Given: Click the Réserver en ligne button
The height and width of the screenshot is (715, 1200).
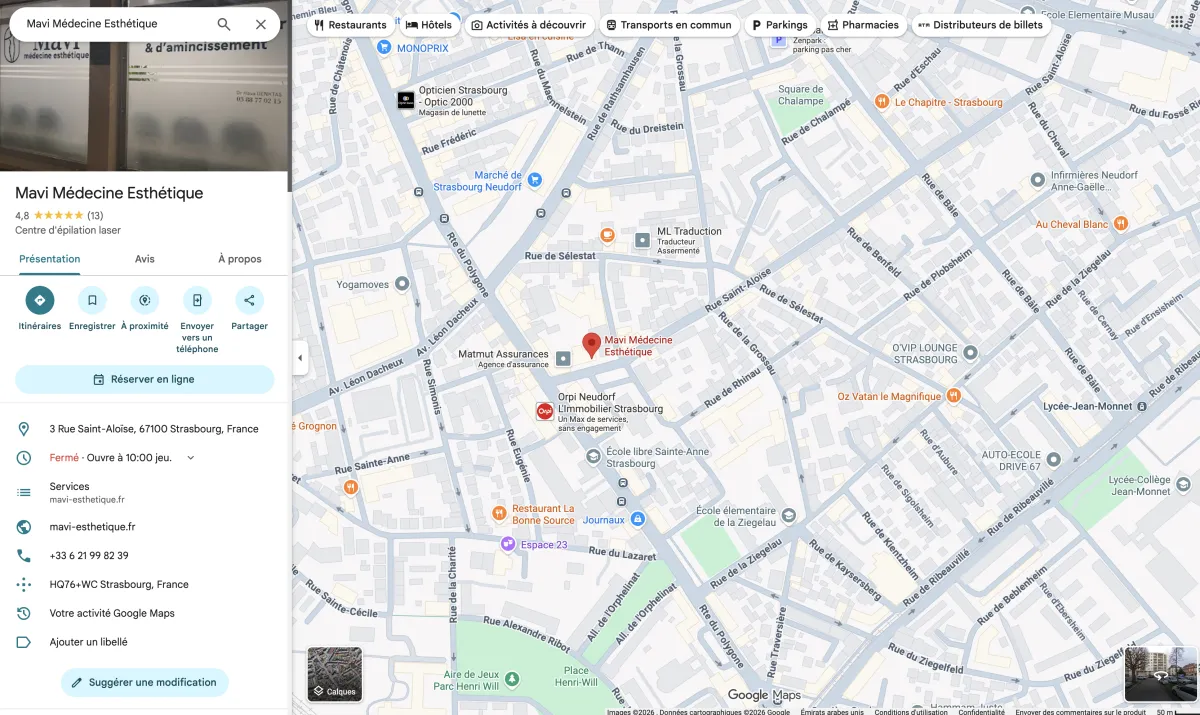Looking at the screenshot, I should coord(144,379).
